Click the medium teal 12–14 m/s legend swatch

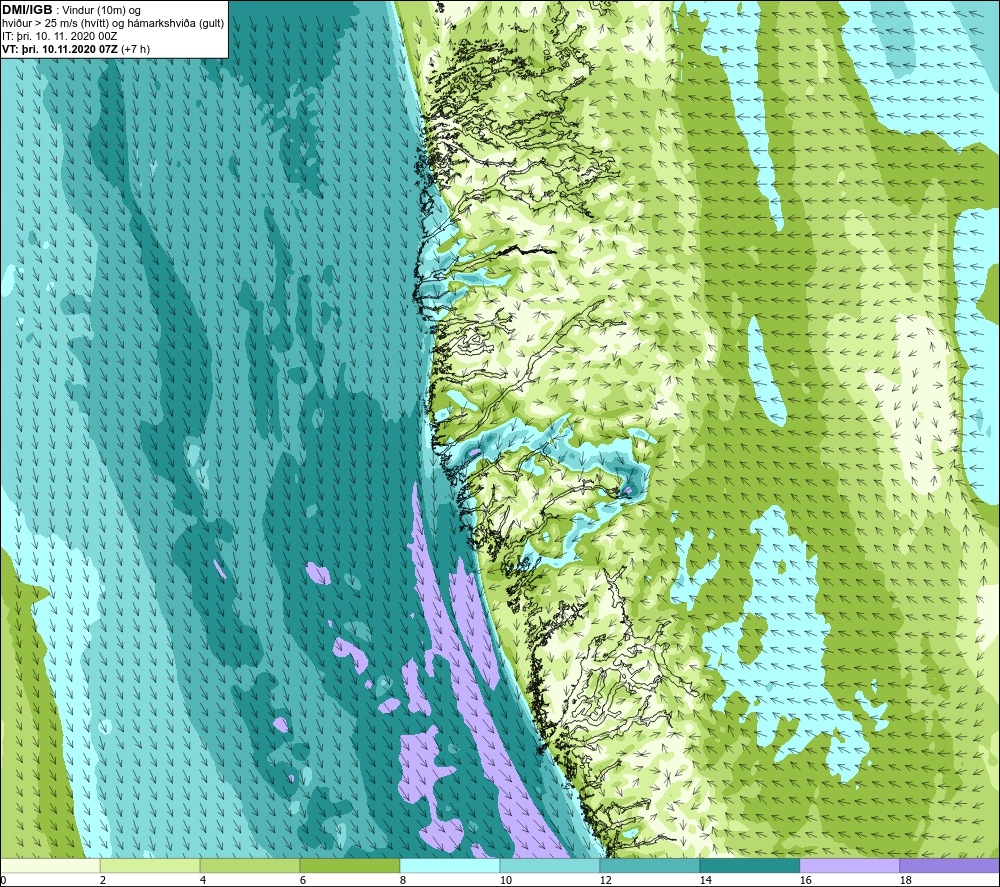pos(649,866)
